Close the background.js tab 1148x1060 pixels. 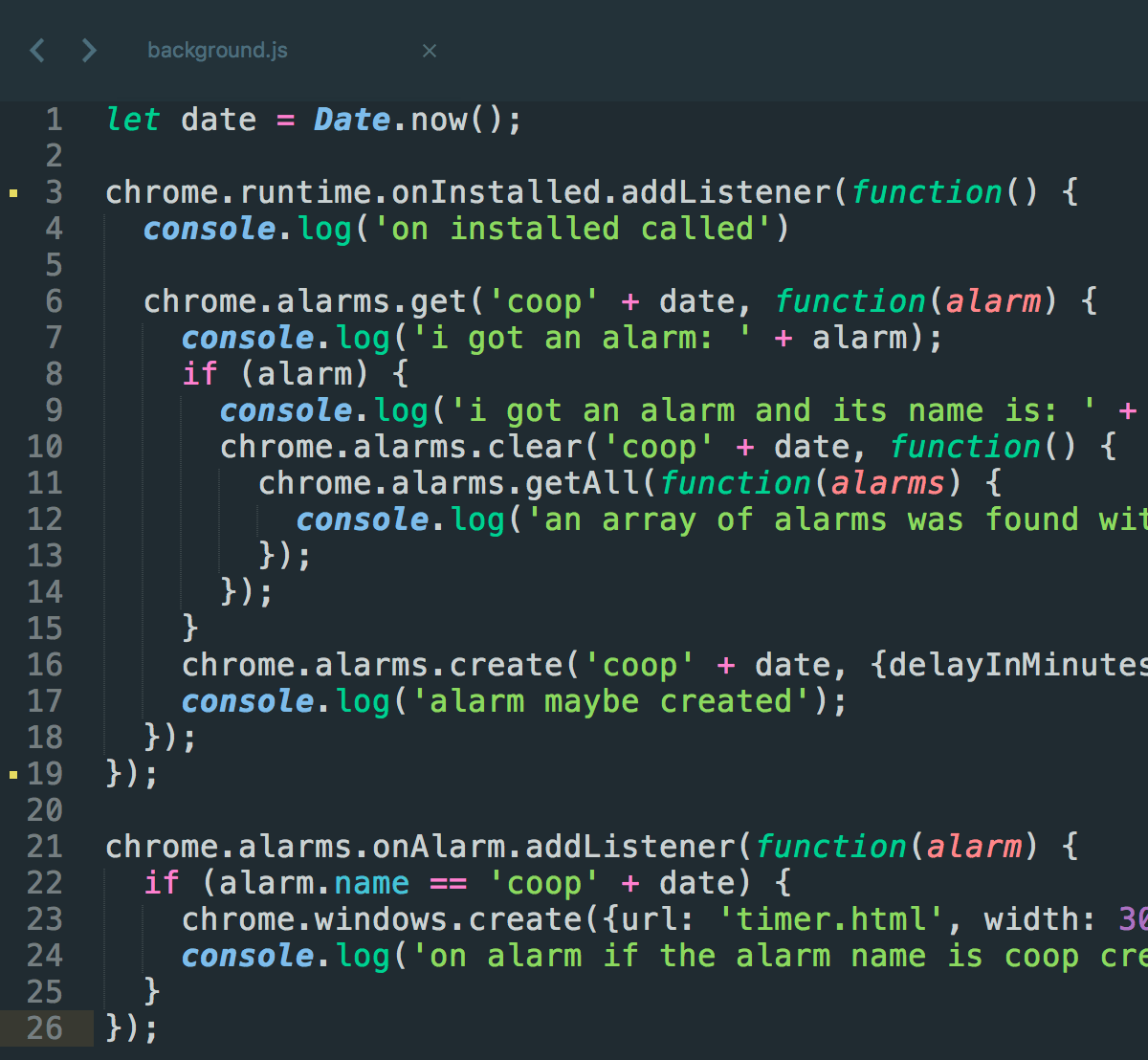[430, 51]
